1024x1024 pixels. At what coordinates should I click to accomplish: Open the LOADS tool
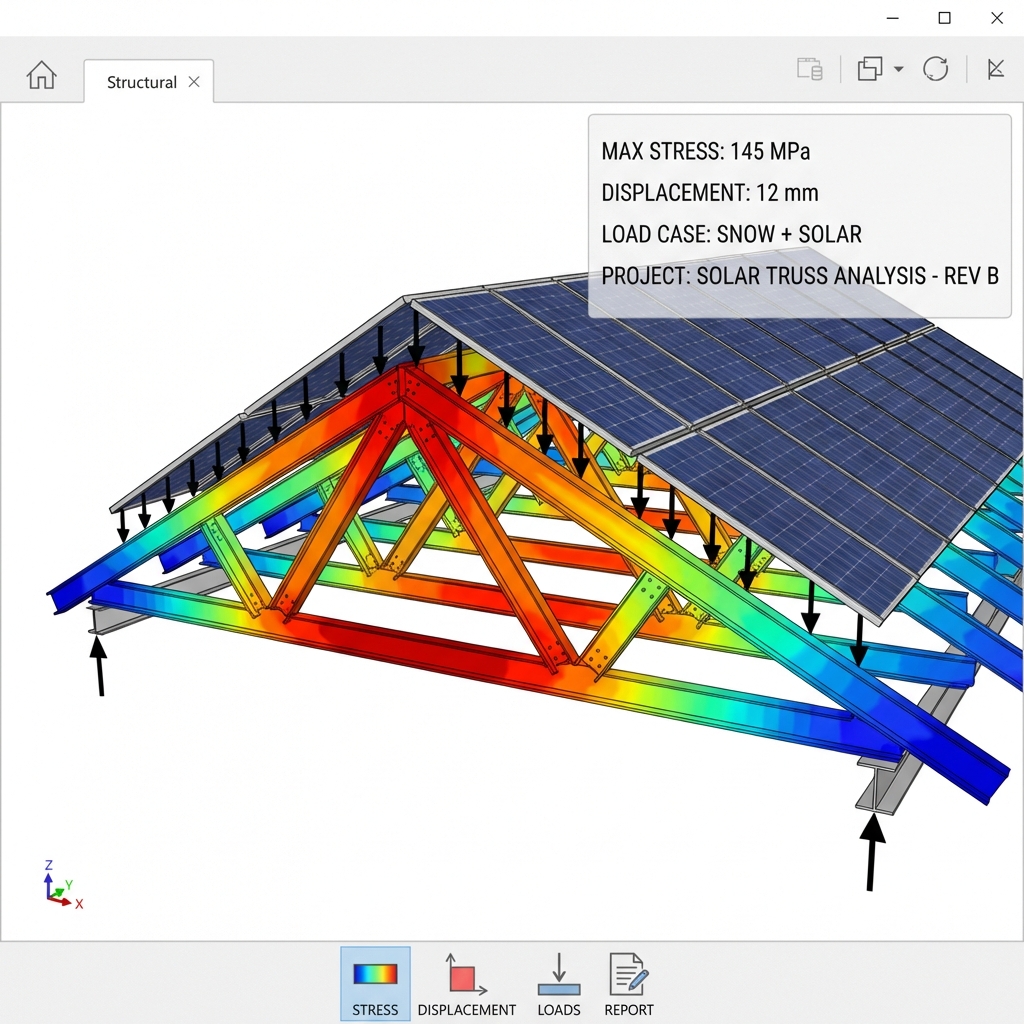click(x=559, y=984)
